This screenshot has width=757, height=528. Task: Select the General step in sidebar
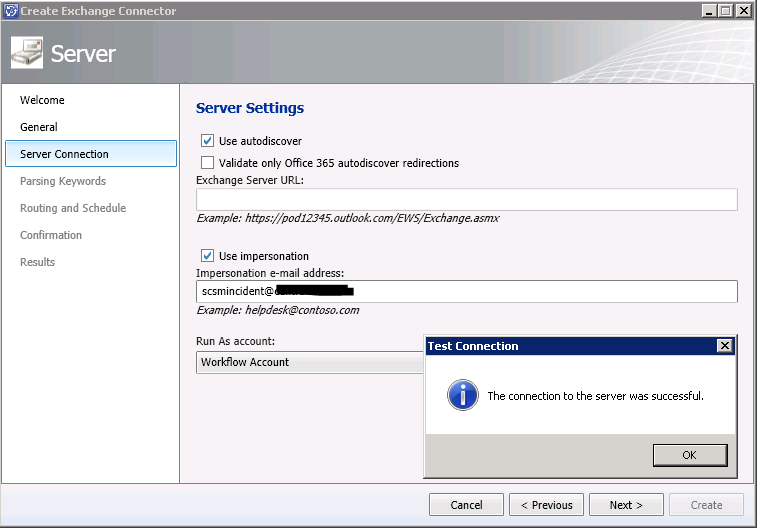pos(39,127)
